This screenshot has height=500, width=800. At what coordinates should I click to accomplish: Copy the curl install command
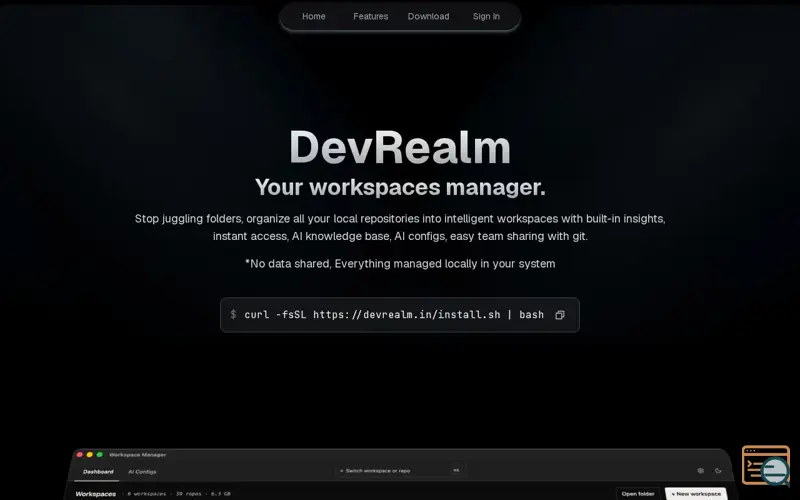(x=560, y=315)
